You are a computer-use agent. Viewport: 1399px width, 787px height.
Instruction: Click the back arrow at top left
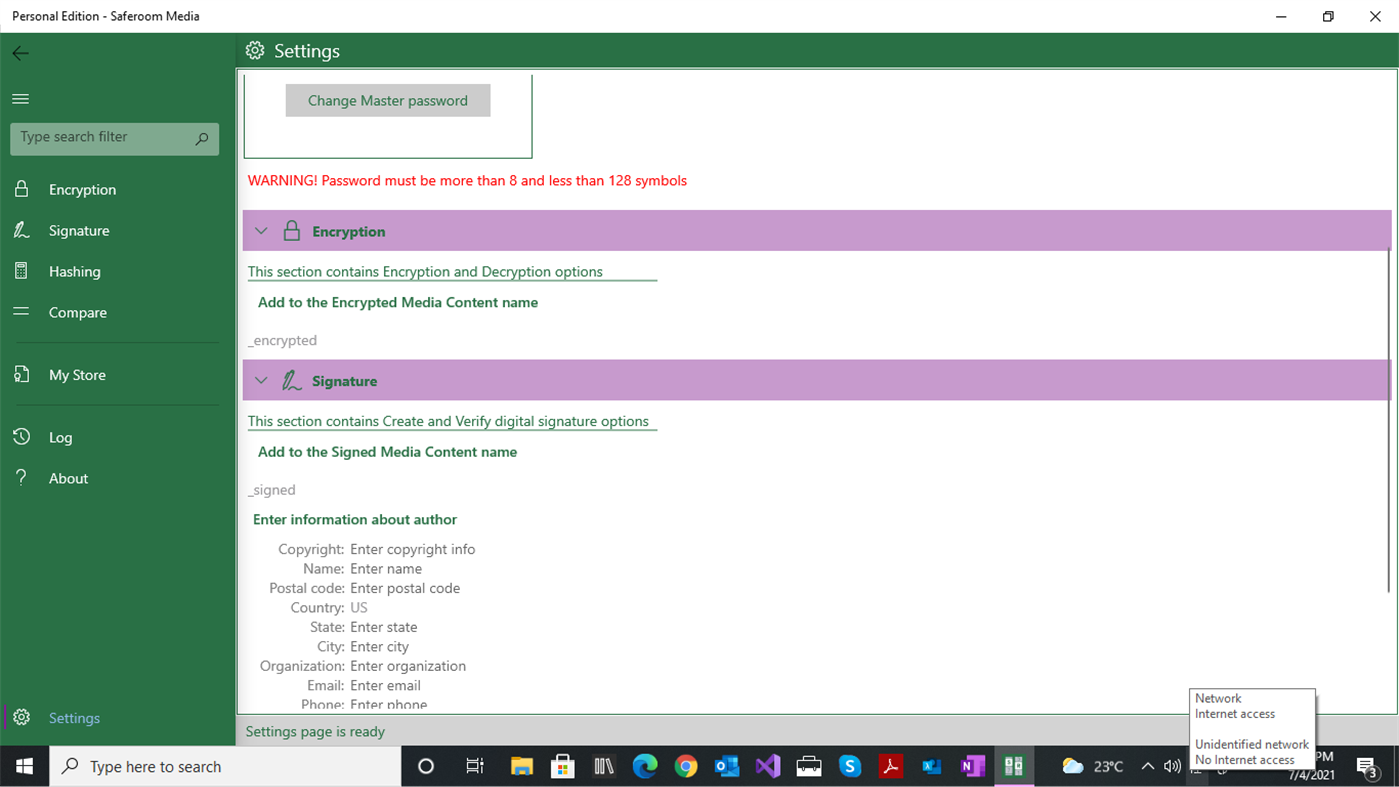click(20, 53)
